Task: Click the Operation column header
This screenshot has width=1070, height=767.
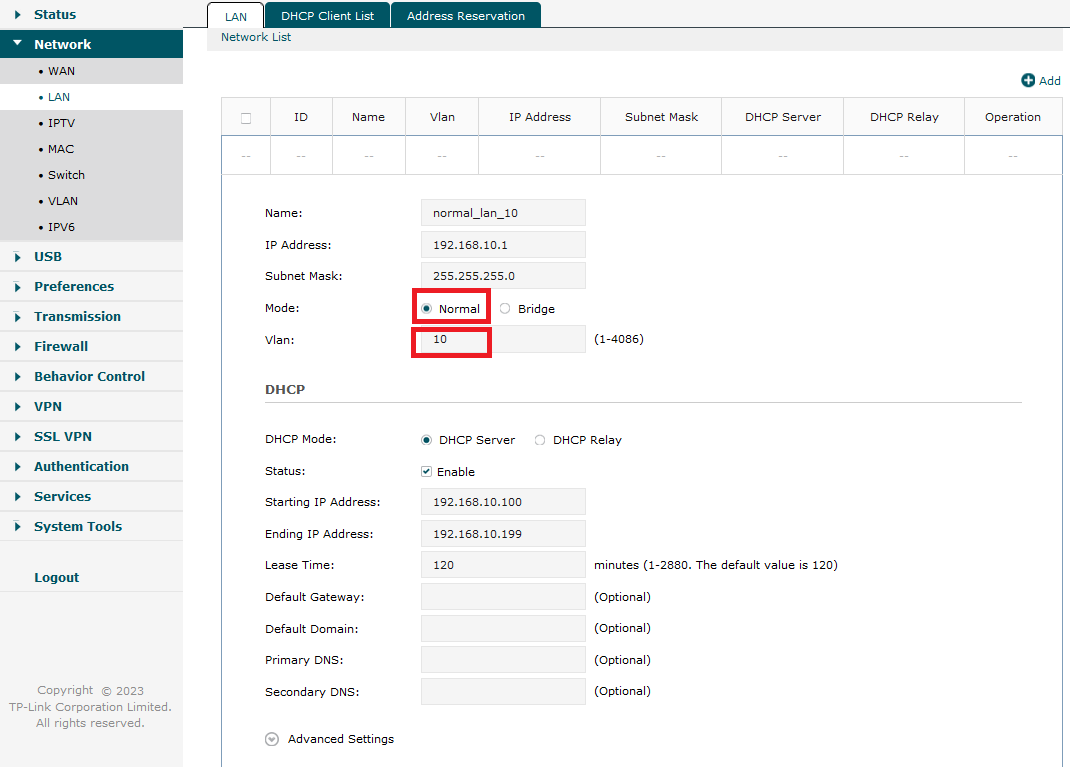Action: [x=1013, y=117]
